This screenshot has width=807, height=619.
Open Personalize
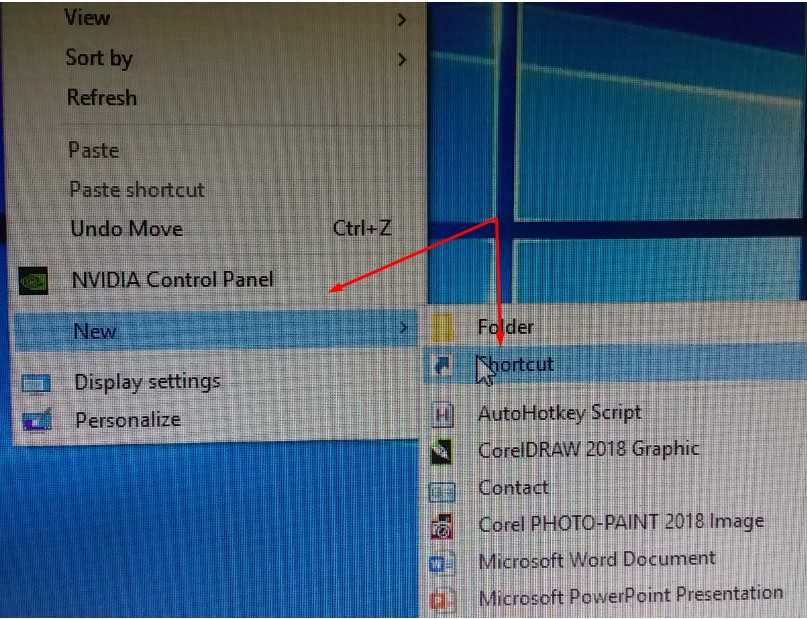click(216, 420)
